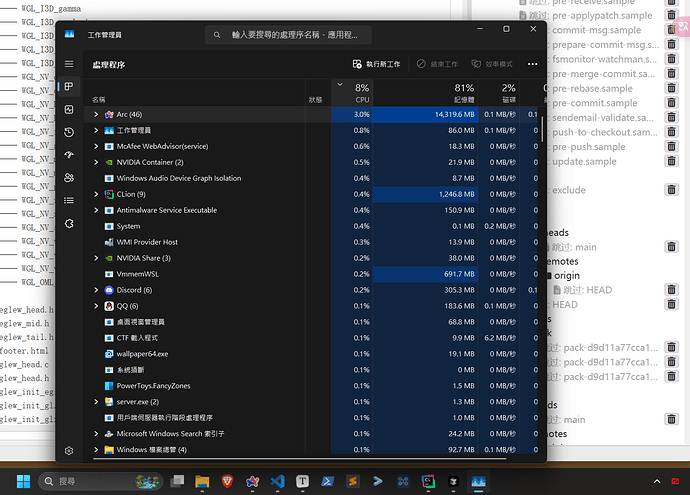This screenshot has height=495, width=690.
Task: Delete pre-rebase.sample via its trash icon
Action: (x=671, y=88)
